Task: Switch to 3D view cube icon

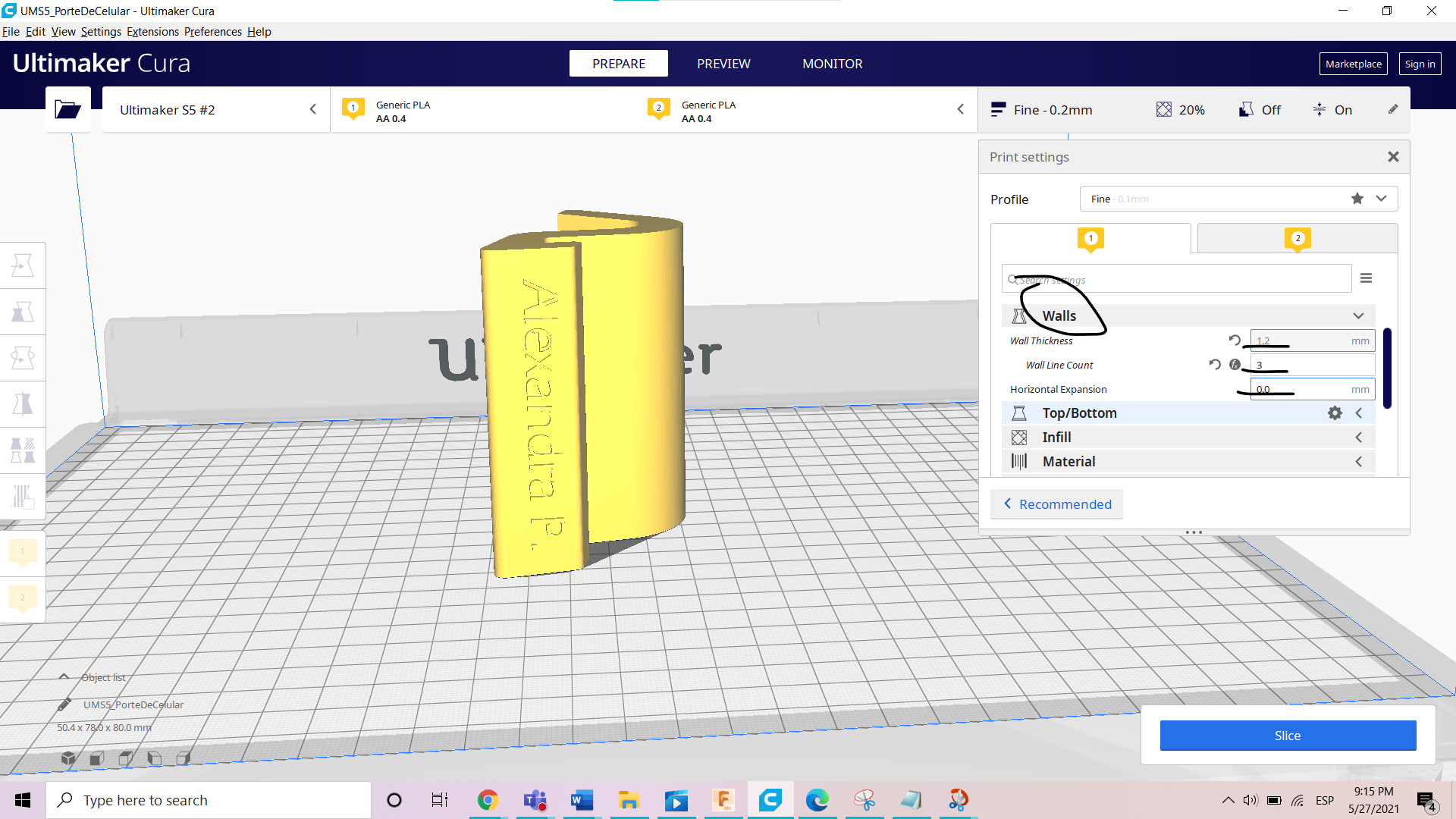Action: 68,758
